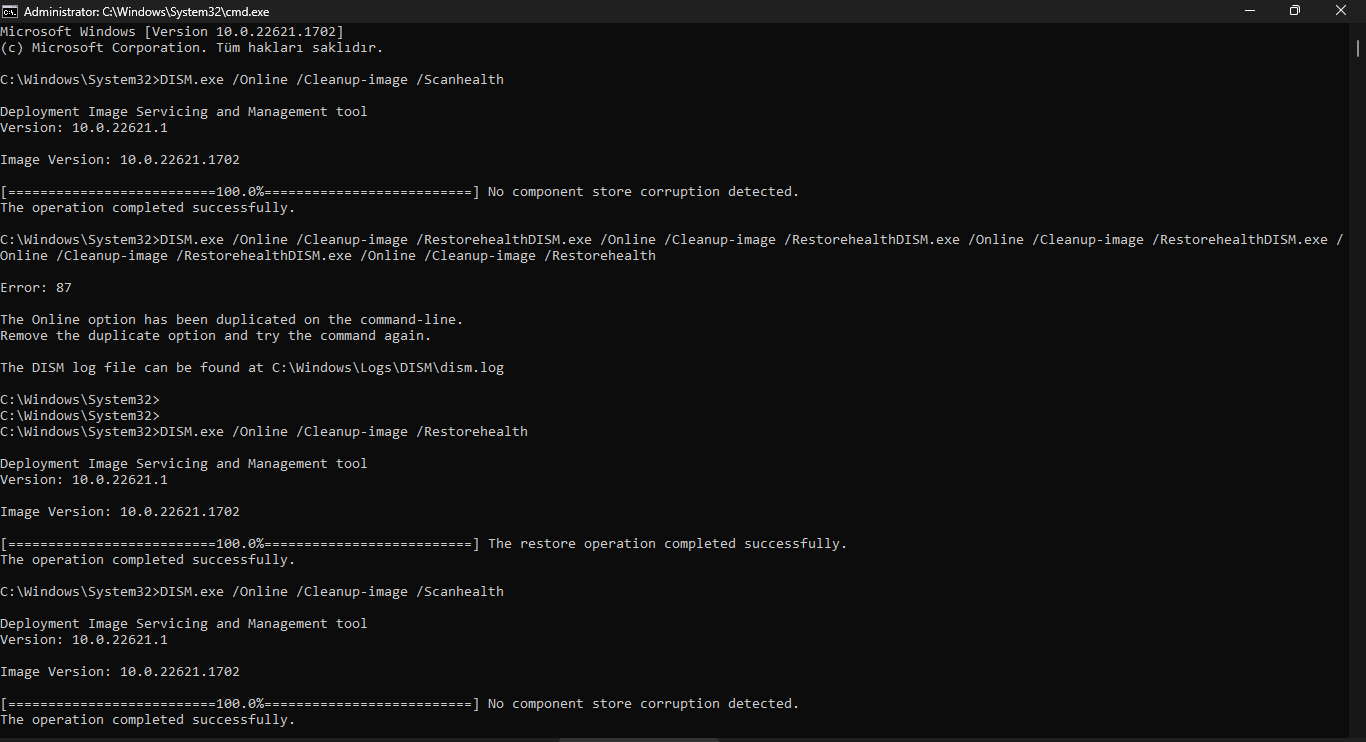This screenshot has height=742, width=1366.
Task: Close the cmd.exe window
Action: pyautogui.click(x=1341, y=11)
